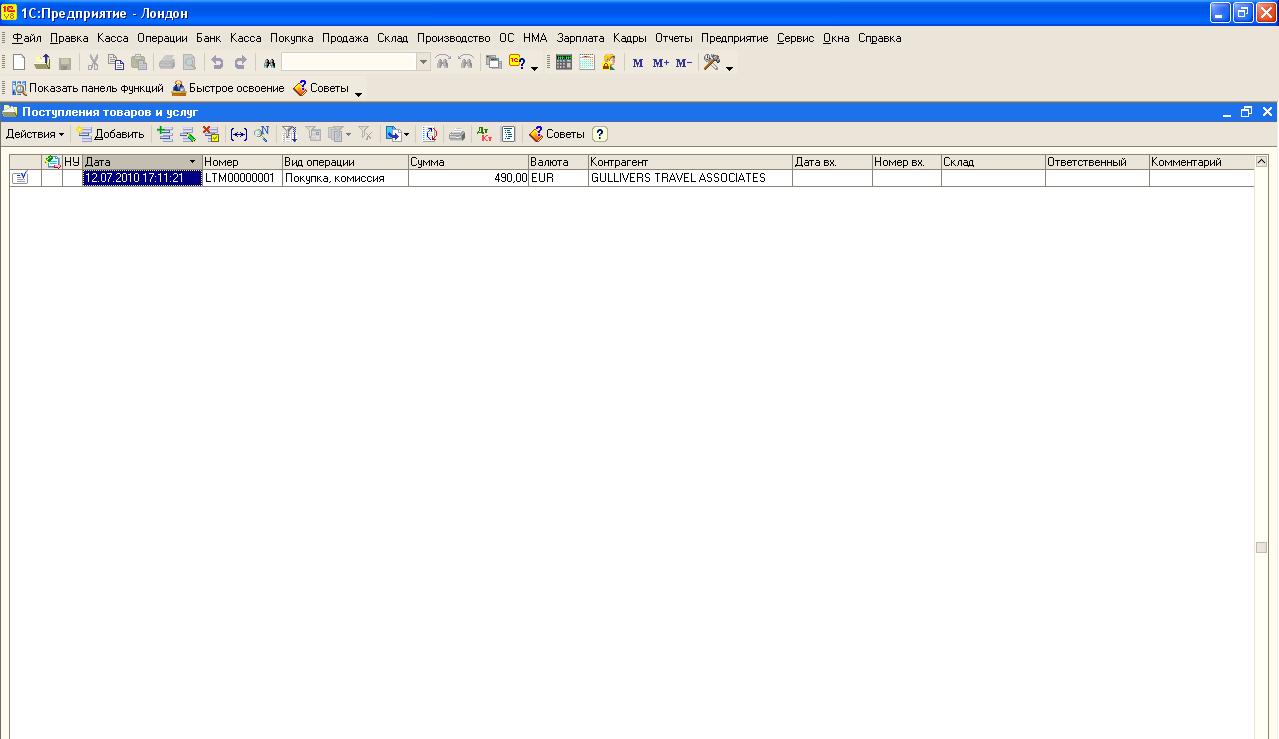The image size is (1279, 739).
Task: Click the posted document icon in first row
Action: point(20,178)
